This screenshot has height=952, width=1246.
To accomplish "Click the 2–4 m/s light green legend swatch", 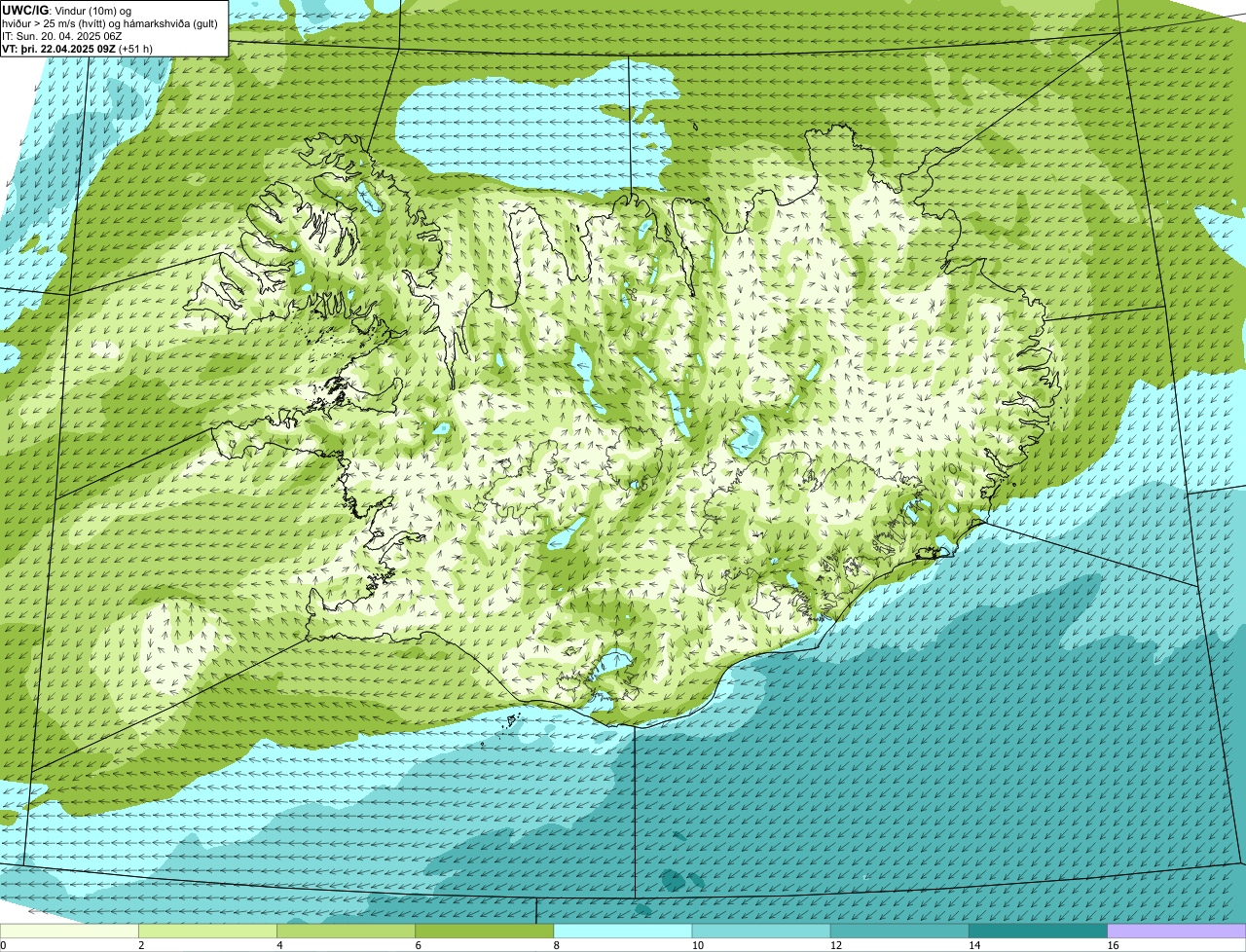I will point(208,931).
